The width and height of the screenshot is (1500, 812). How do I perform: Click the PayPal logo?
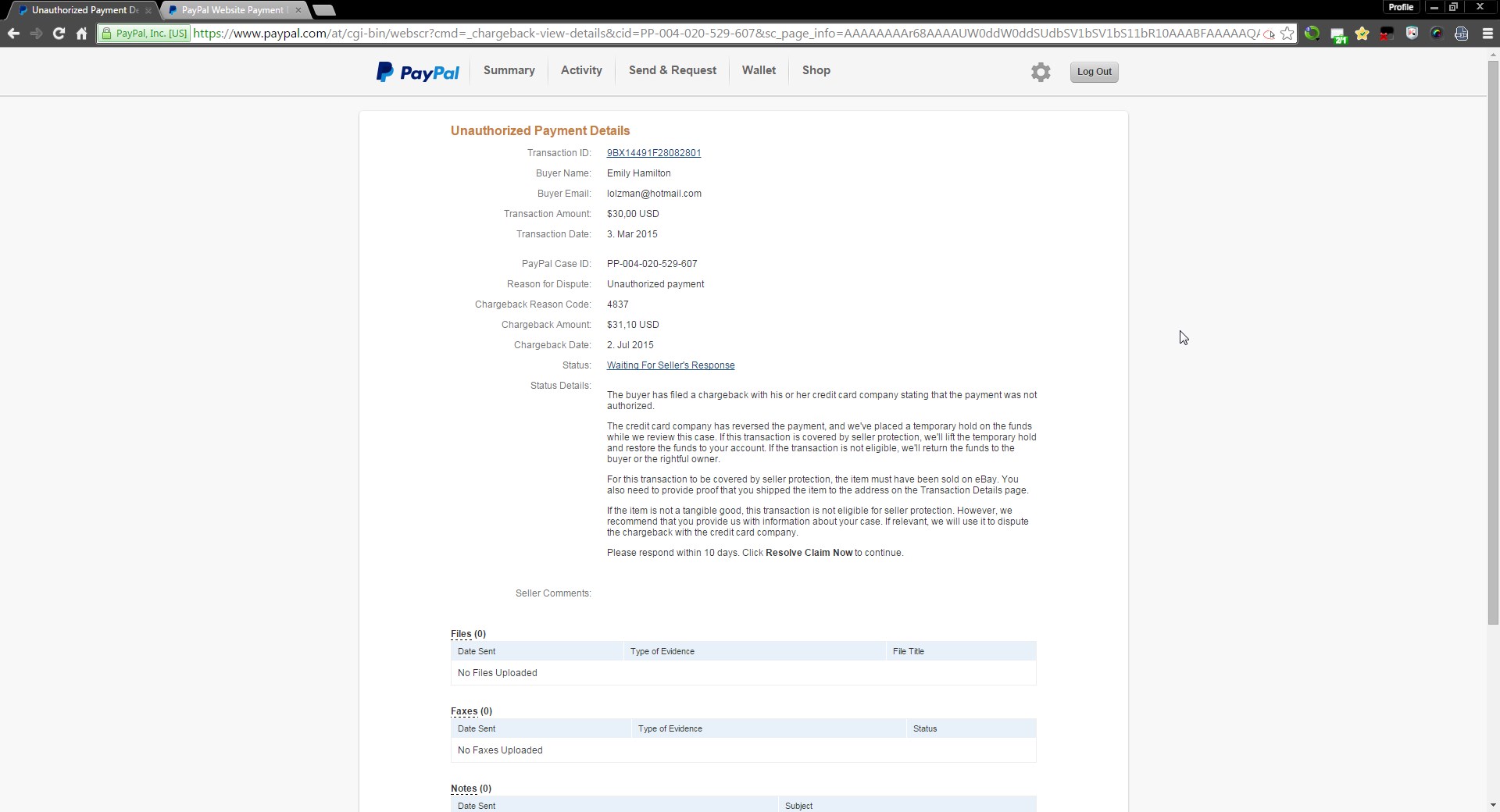click(417, 72)
